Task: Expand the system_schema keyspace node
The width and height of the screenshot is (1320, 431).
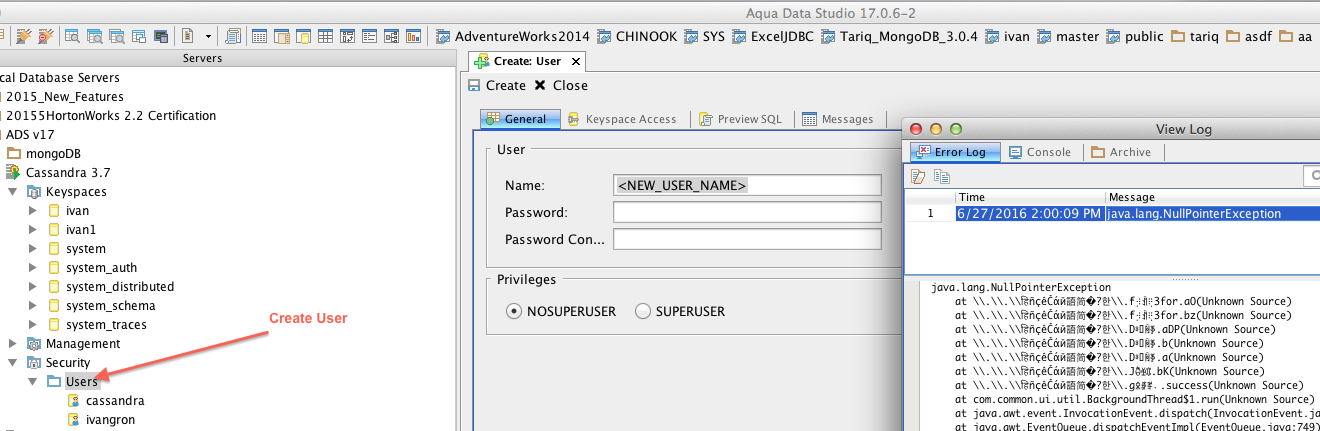Action: click(x=33, y=305)
